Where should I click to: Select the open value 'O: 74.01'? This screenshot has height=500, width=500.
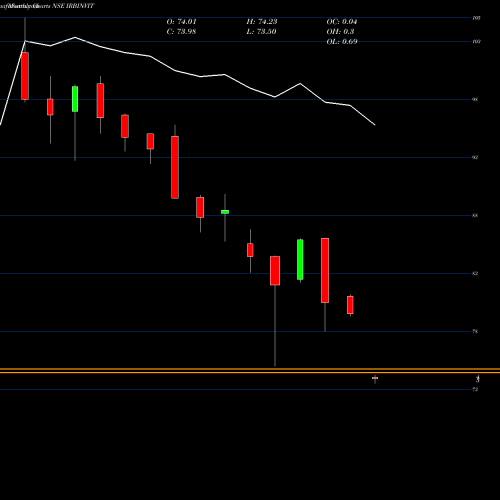click(181, 22)
